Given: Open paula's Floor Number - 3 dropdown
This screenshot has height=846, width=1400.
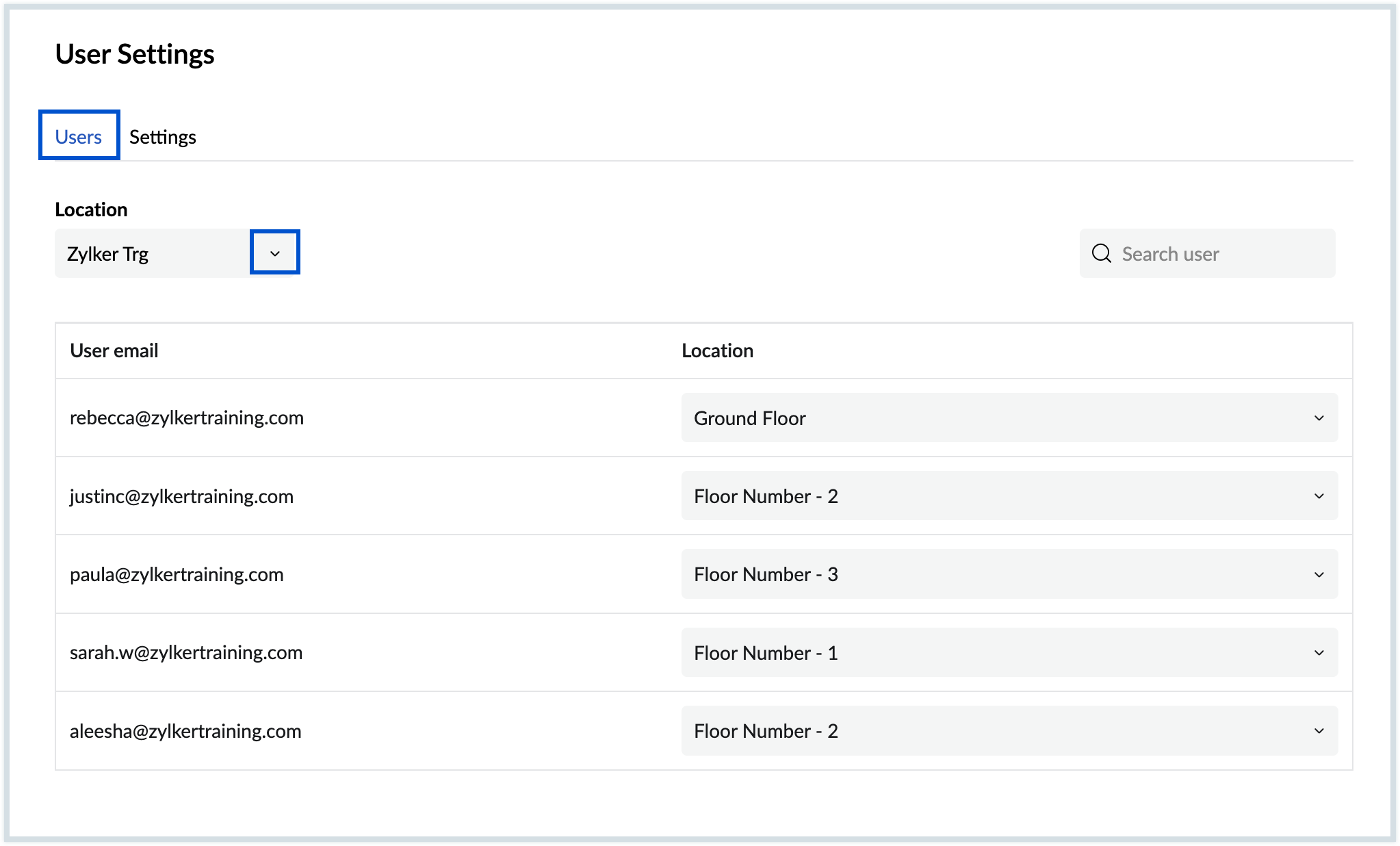Looking at the screenshot, I should pyautogui.click(x=1008, y=574).
